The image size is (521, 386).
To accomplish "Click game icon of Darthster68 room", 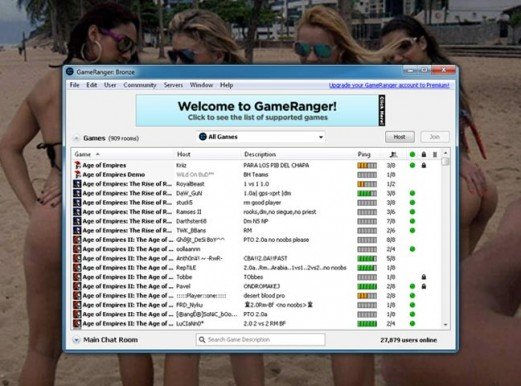I will [77, 221].
